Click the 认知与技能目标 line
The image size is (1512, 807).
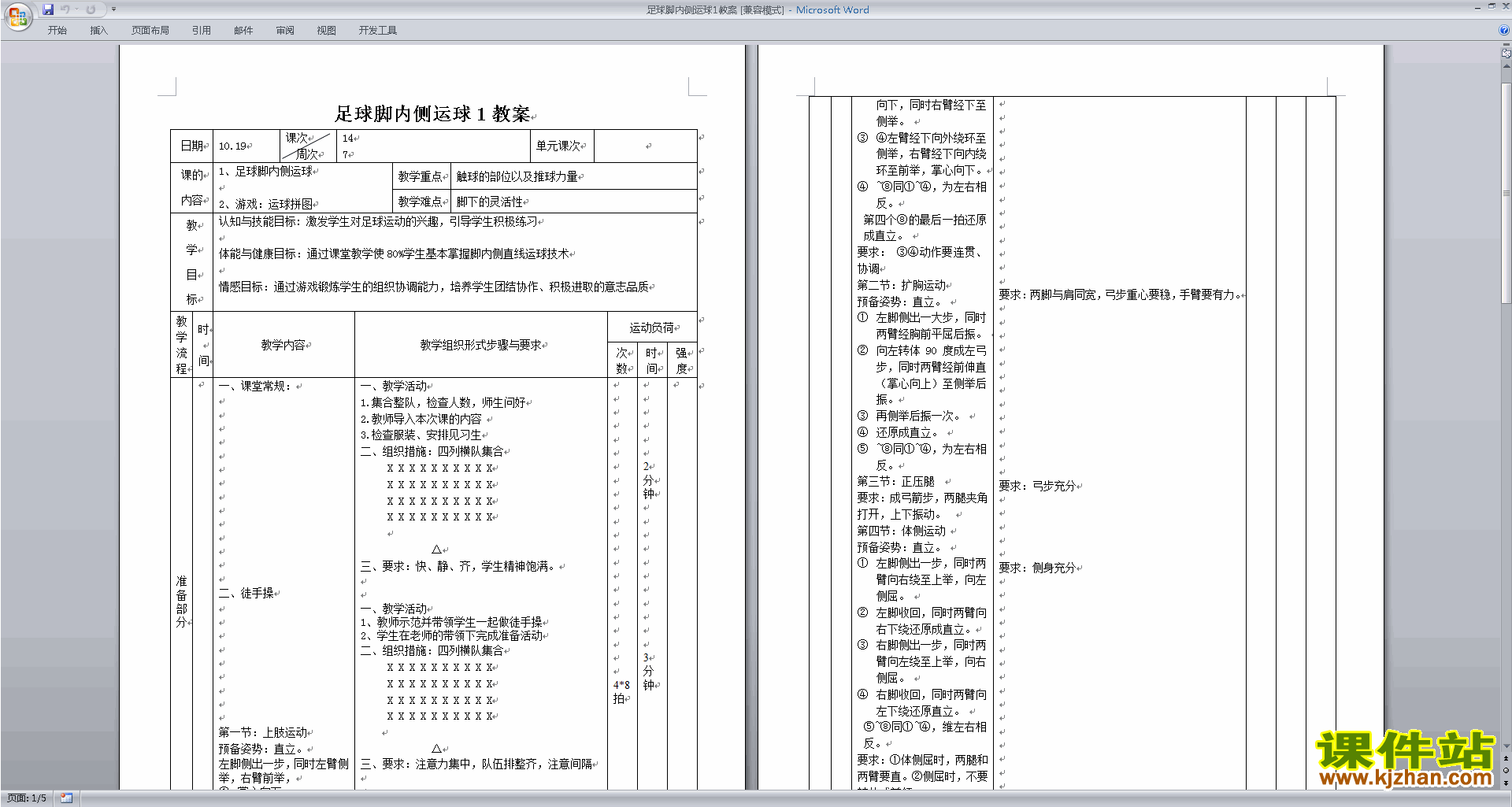378,221
